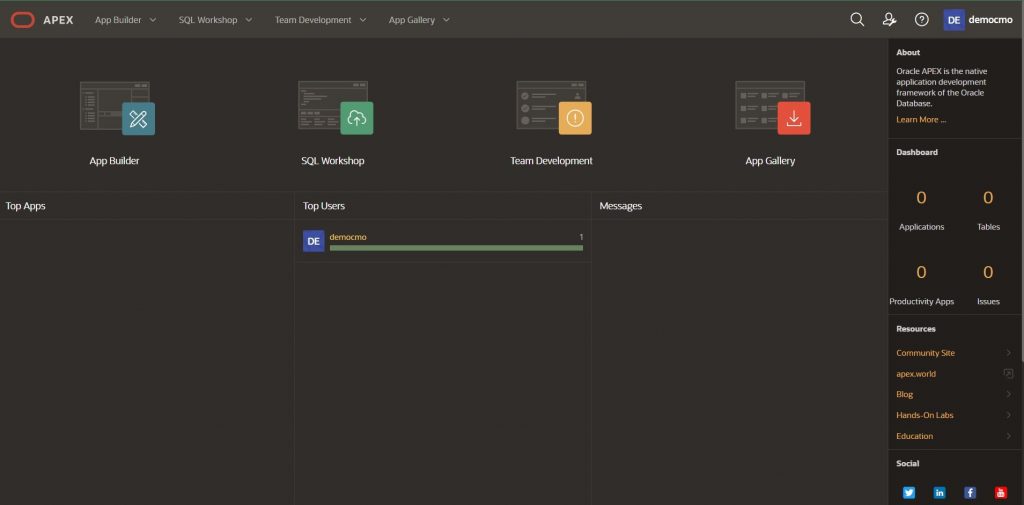Expand the App Gallery menu arrow

[x=446, y=20]
